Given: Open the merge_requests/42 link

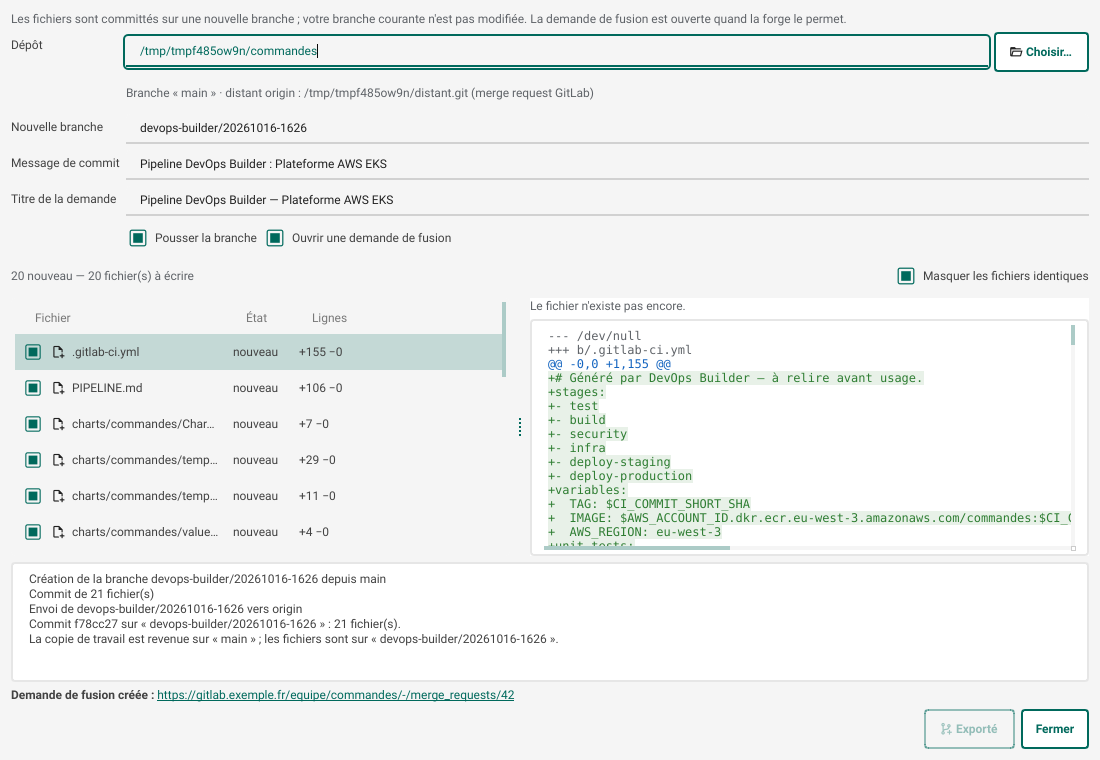Looking at the screenshot, I should [335, 695].
